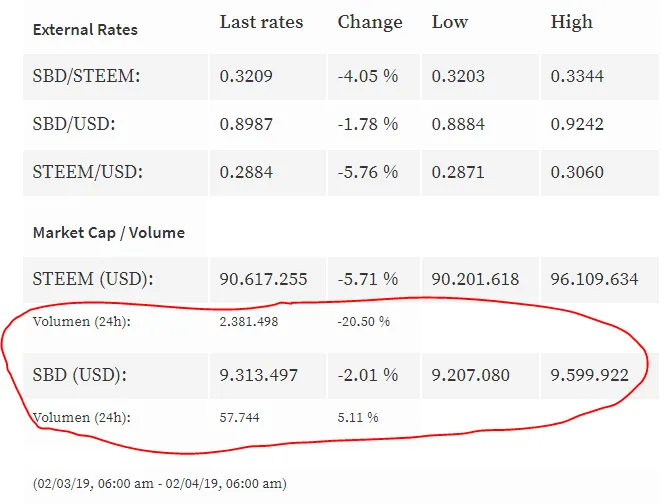Select the Change column header
Image resolution: width=669 pixels, height=504 pixels.
click(370, 22)
